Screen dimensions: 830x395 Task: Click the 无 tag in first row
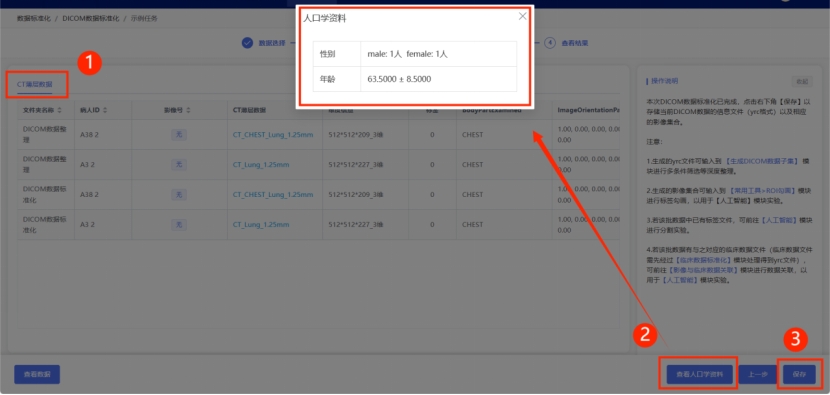pos(179,135)
